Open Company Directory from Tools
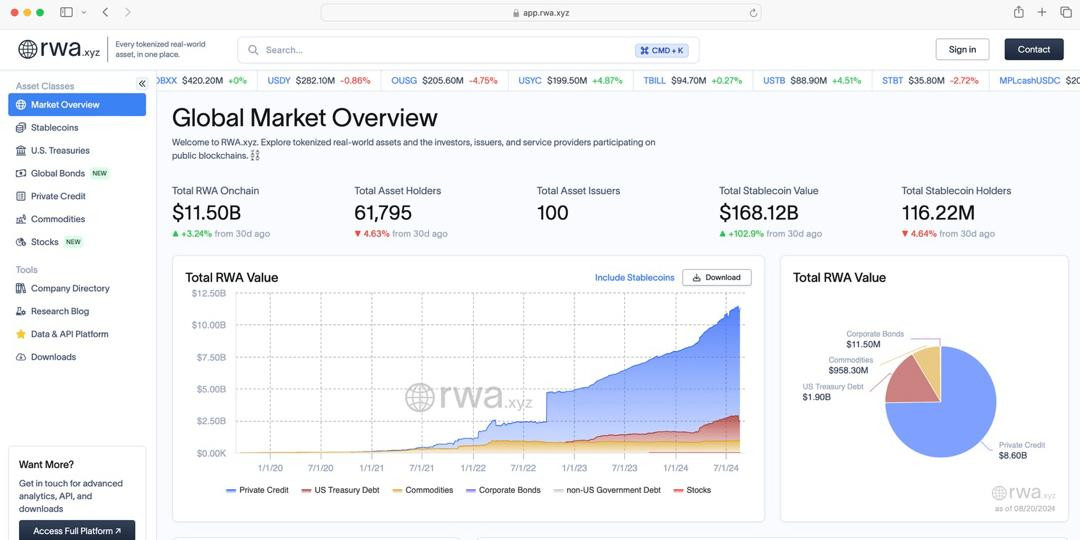 tap(69, 288)
